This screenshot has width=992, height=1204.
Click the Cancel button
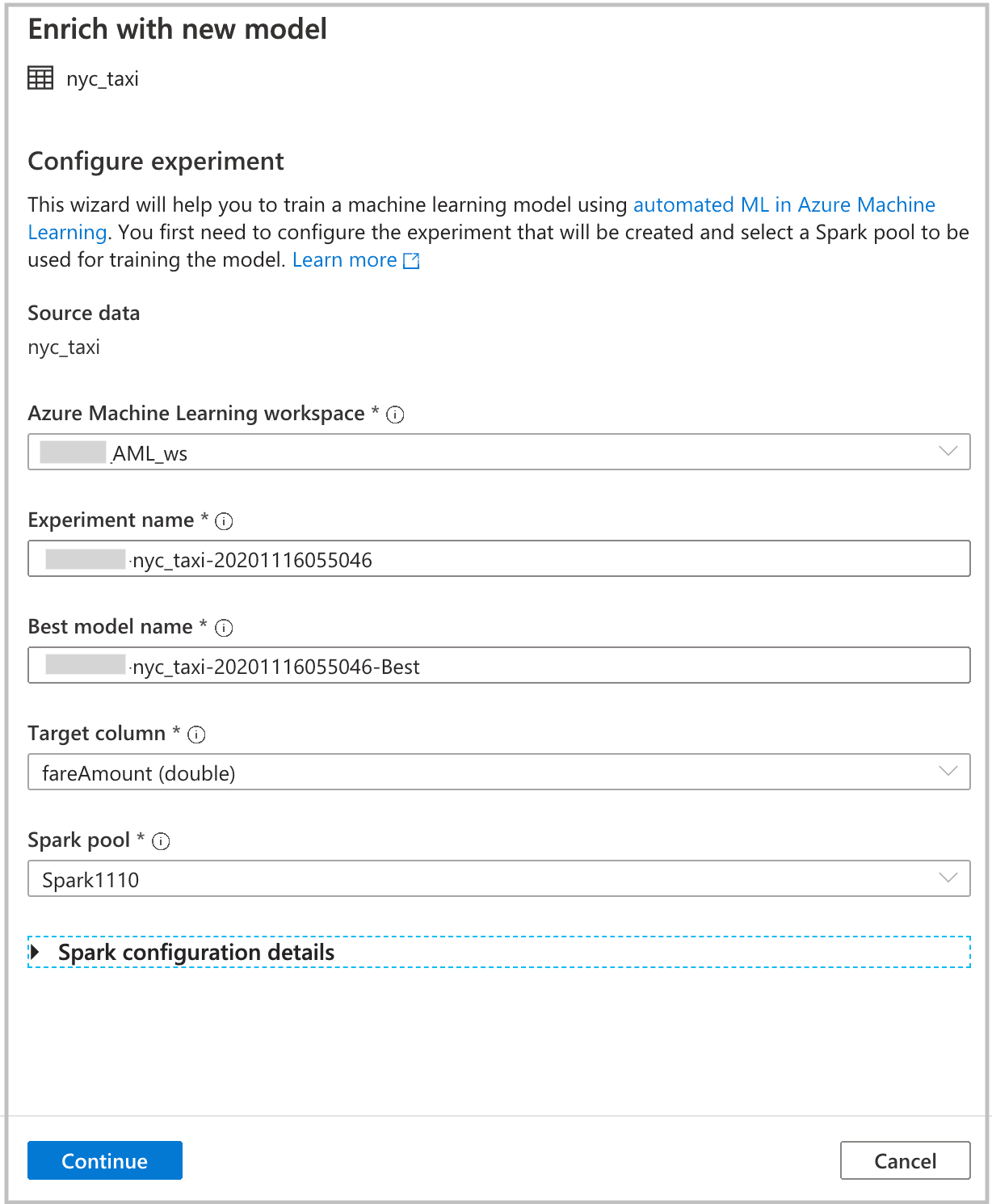click(904, 1160)
